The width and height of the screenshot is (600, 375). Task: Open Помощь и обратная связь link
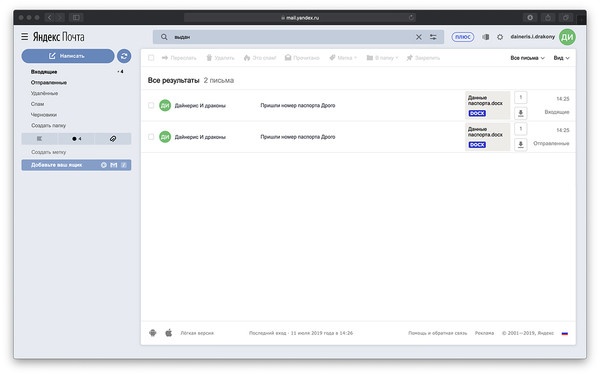[437, 333]
